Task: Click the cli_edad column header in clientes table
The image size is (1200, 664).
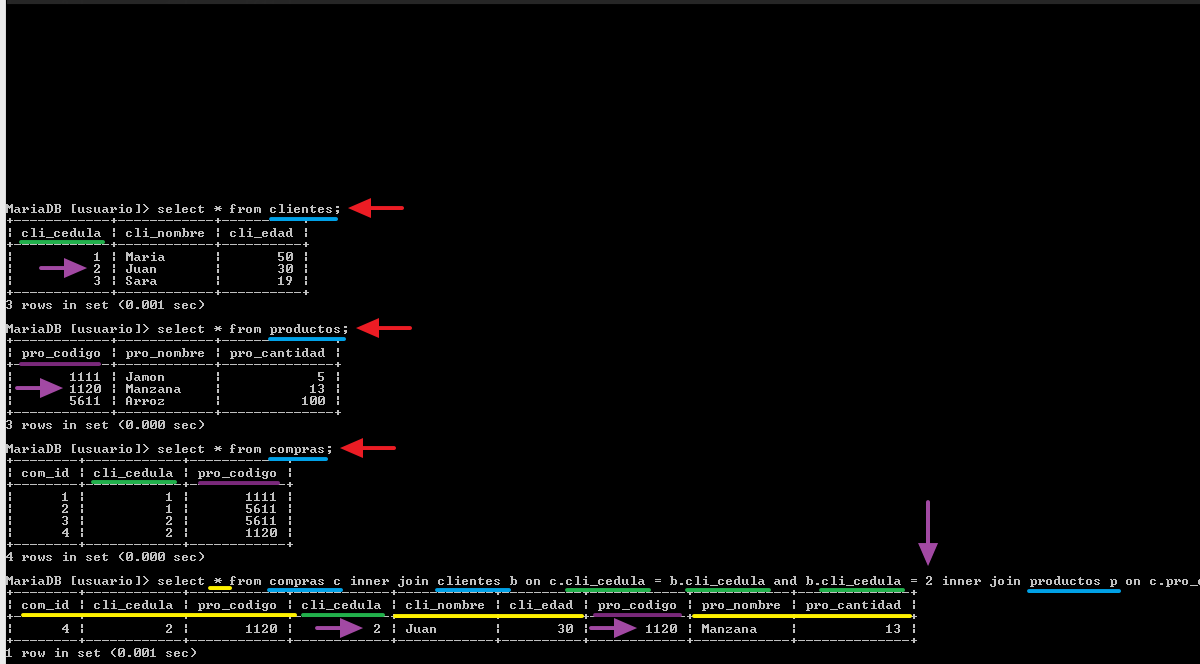Action: [261, 233]
